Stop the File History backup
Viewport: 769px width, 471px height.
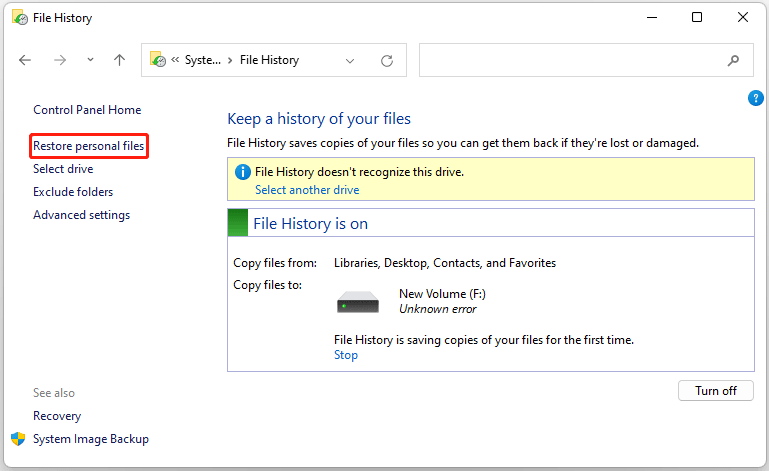click(x=346, y=355)
